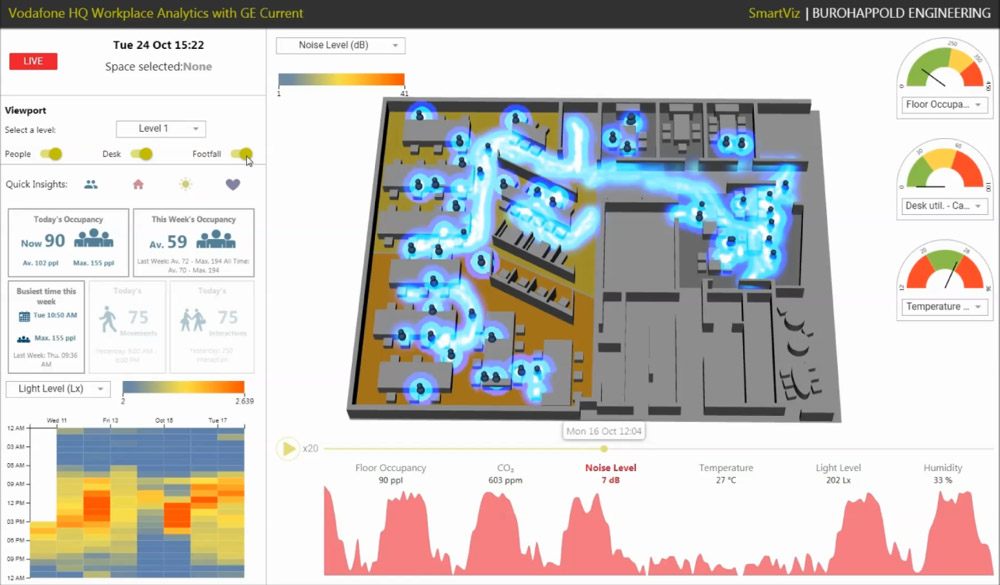Expand the Light Level (Lx) dropdown
This screenshot has width=1000, height=585.
click(x=58, y=389)
